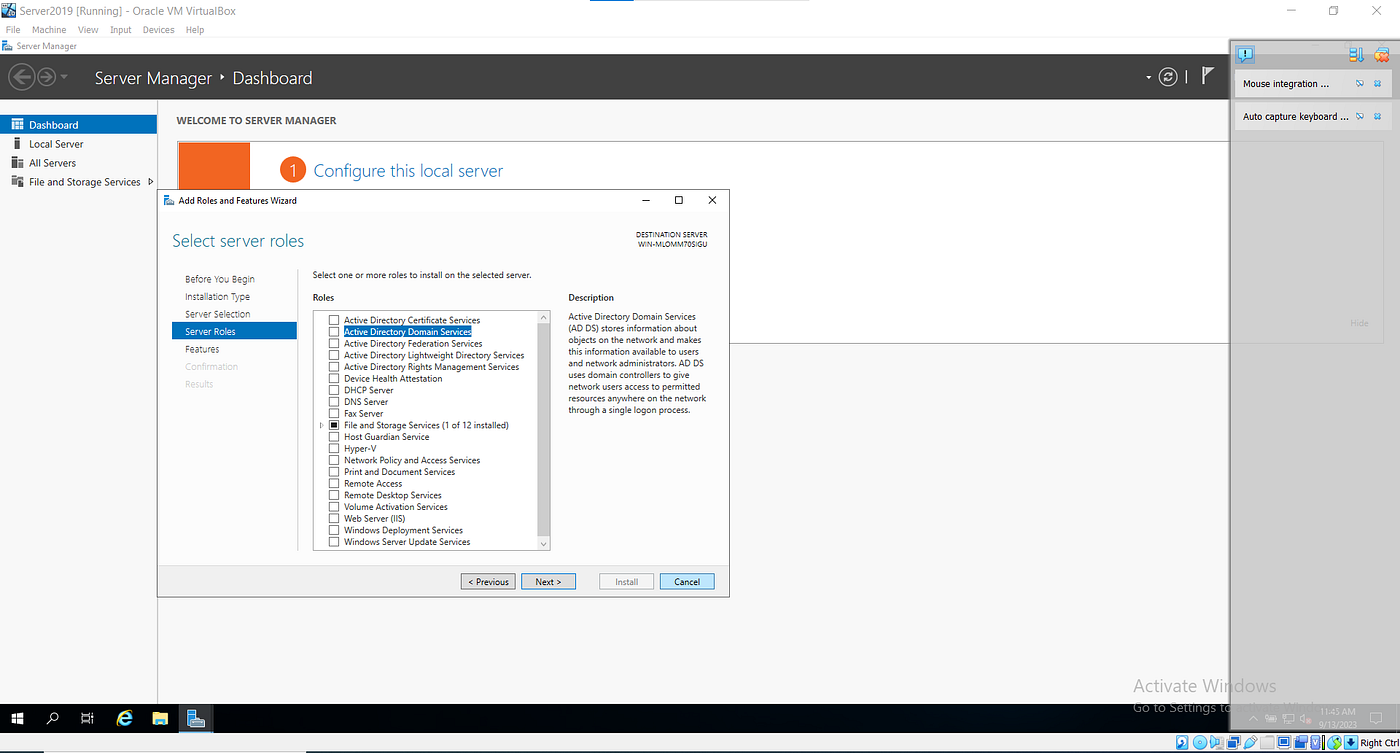Select Active Directory Certificate Services checkbox

334,320
